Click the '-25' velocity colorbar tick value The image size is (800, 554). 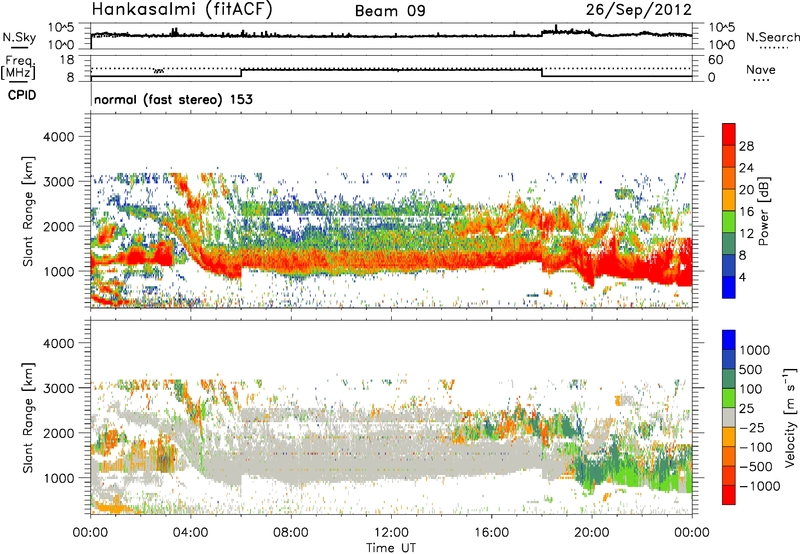pos(752,427)
